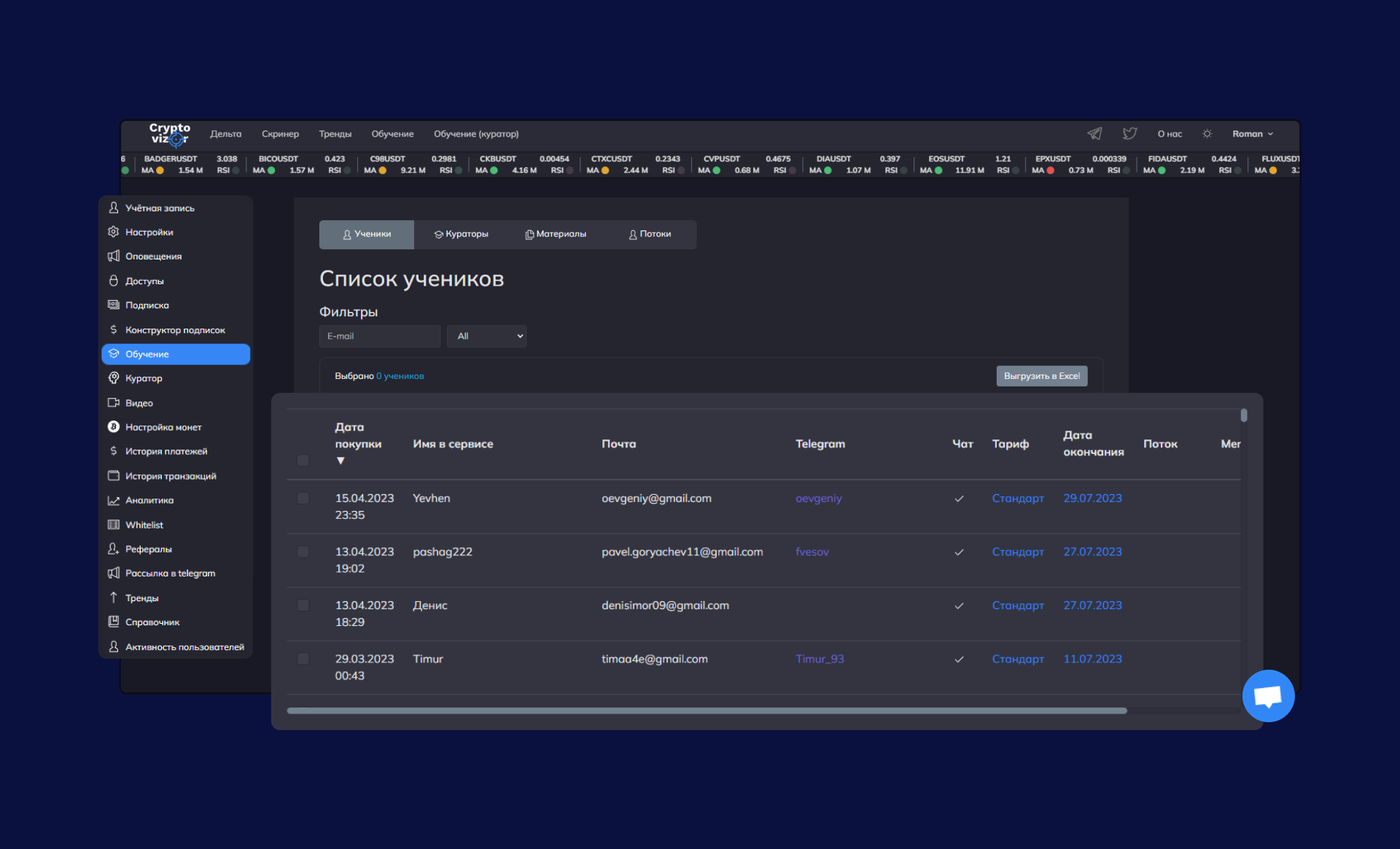This screenshot has width=1400, height=849.
Task: Toggle light theme via sun icon
Action: (1207, 134)
